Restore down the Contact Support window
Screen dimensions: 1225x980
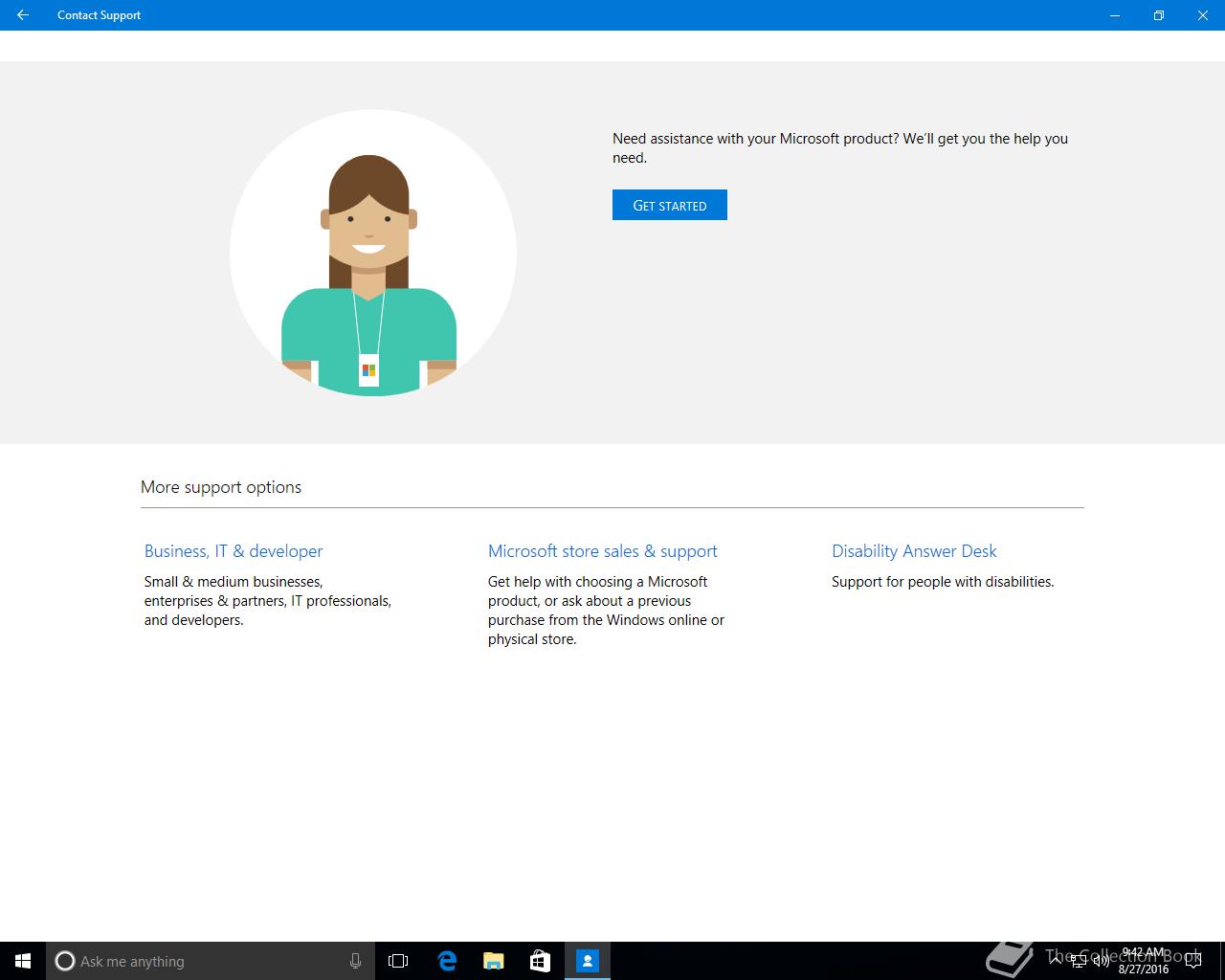pyautogui.click(x=1159, y=15)
